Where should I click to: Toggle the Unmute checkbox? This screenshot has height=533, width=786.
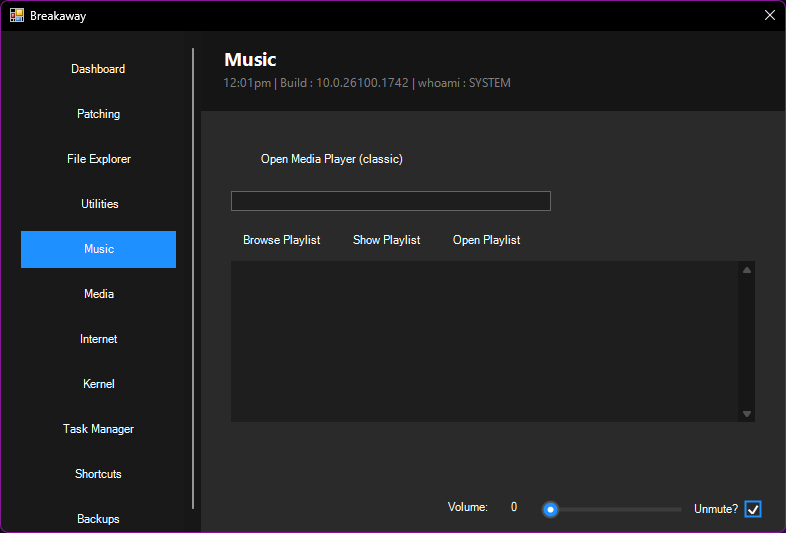[753, 509]
